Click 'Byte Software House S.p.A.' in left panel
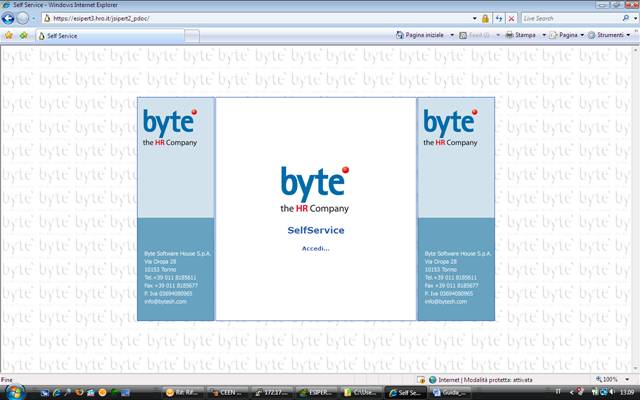The width and height of the screenshot is (640, 400). pos(178,253)
